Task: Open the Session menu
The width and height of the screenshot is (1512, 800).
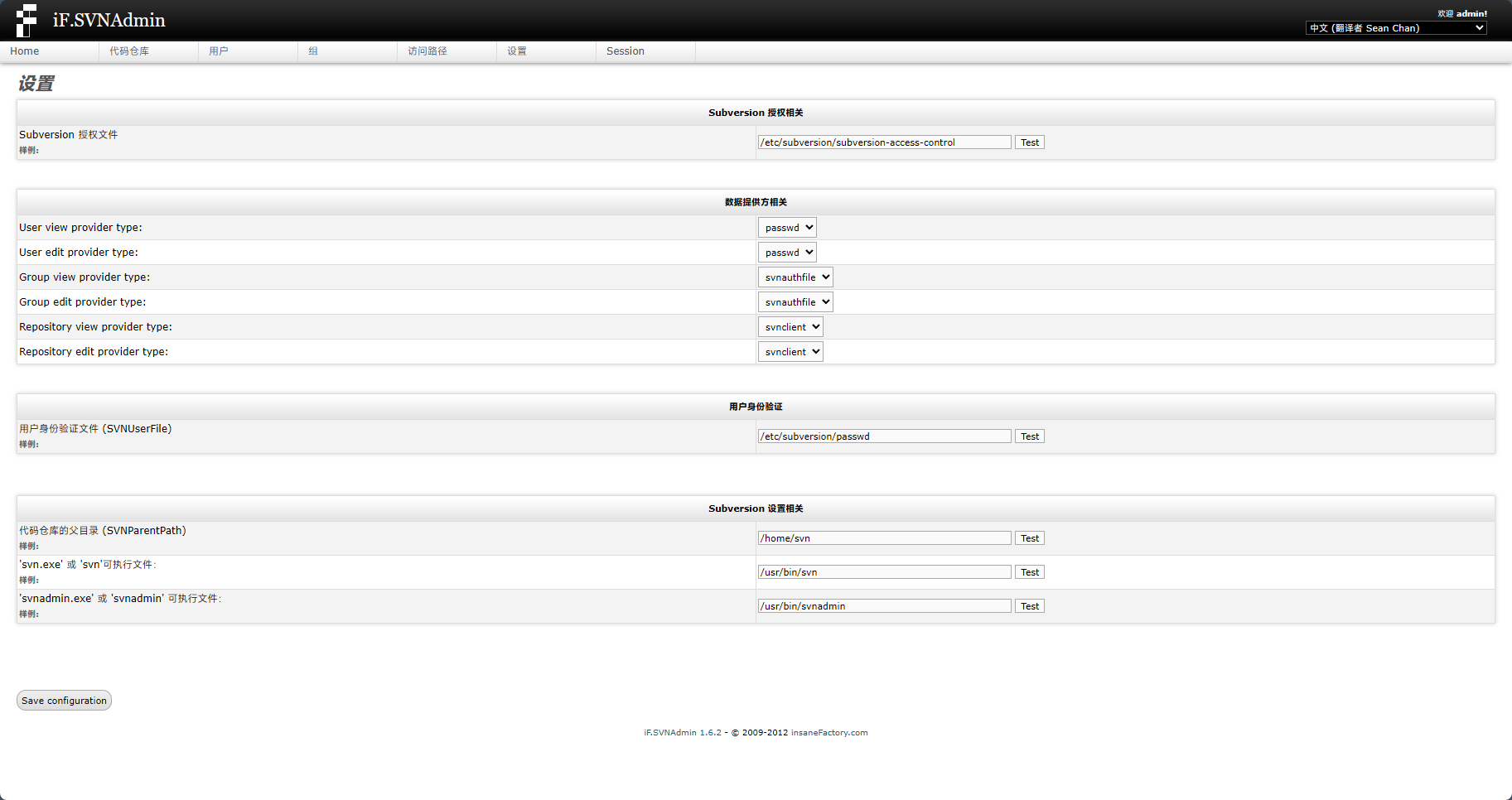Action: (x=626, y=51)
